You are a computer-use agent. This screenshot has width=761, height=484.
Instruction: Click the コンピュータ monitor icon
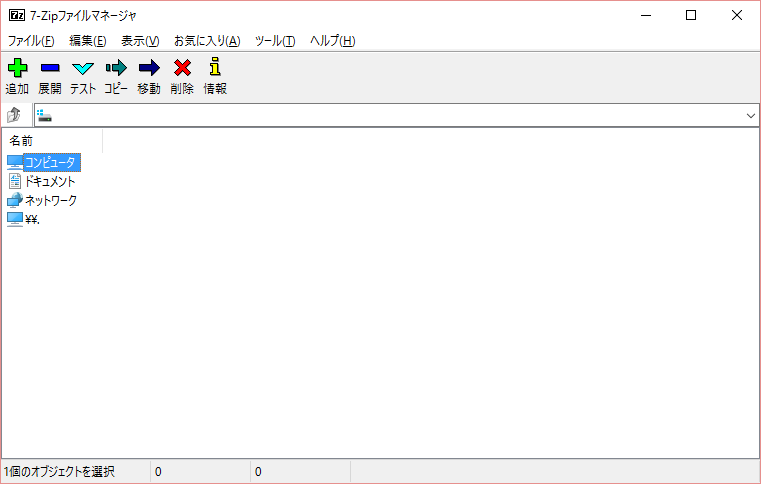[x=15, y=162]
